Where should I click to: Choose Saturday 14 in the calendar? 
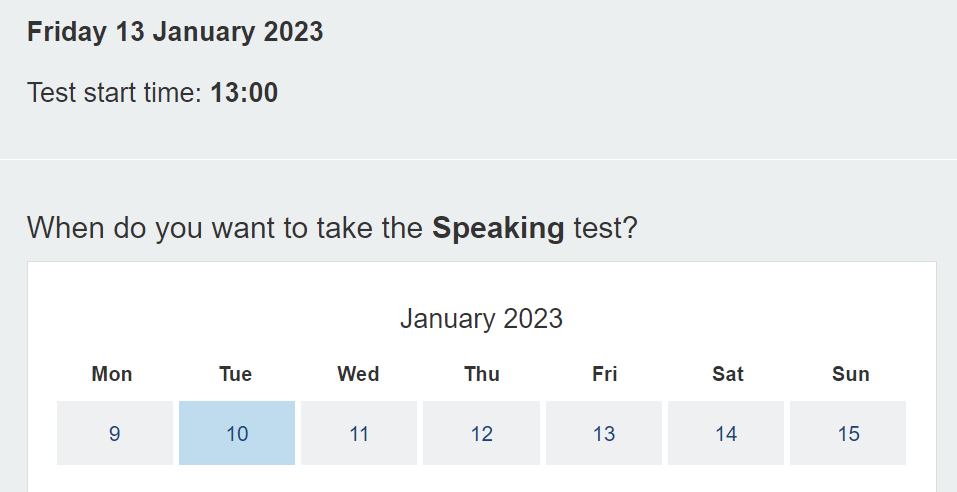point(726,434)
